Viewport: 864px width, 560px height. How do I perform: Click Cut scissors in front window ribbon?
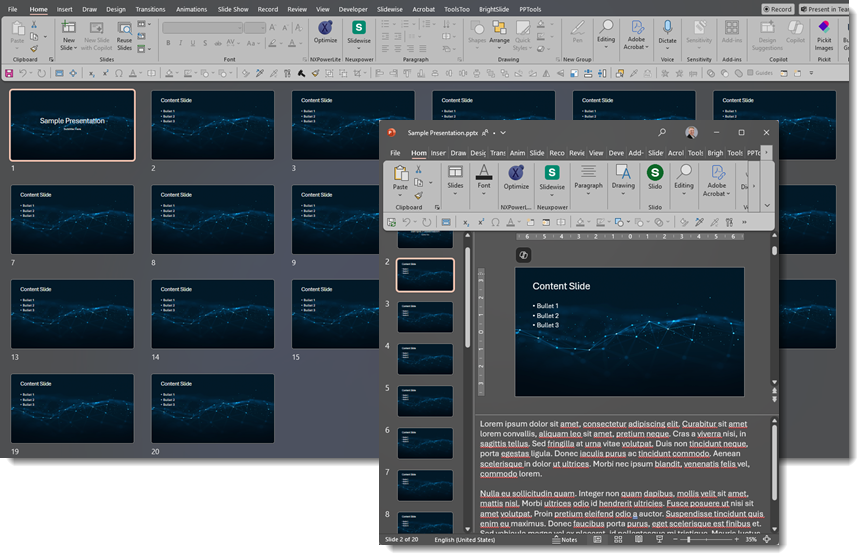click(x=418, y=169)
